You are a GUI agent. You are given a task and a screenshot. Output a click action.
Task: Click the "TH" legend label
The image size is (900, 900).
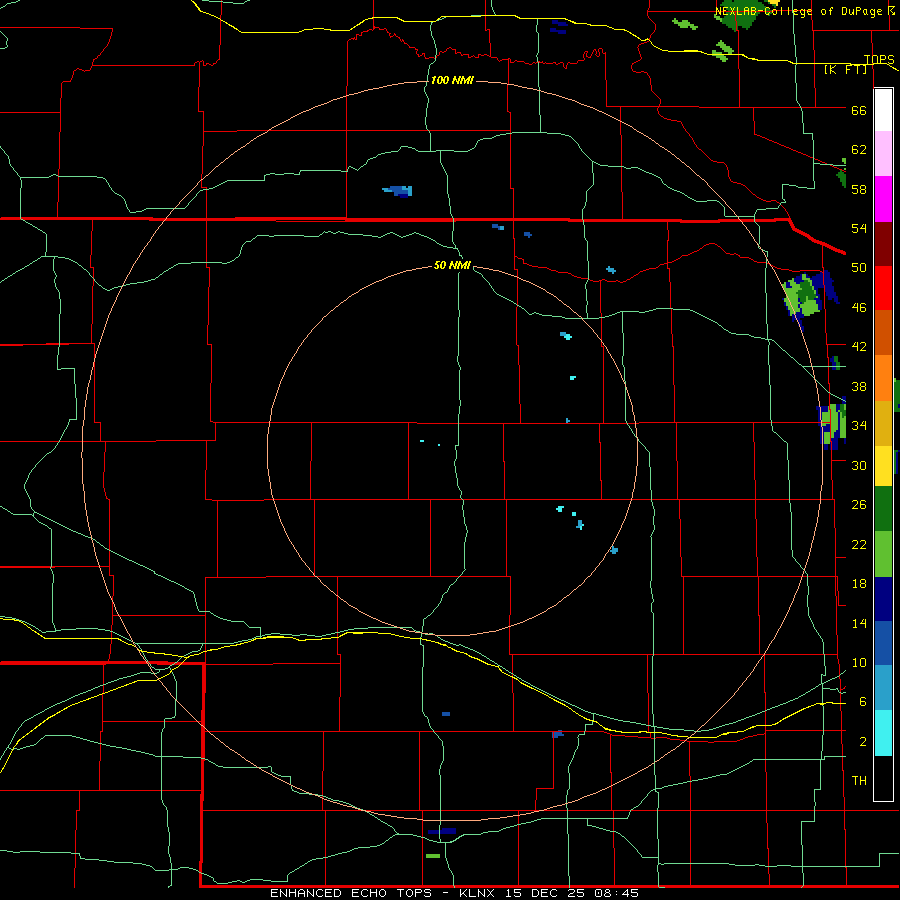tap(859, 781)
